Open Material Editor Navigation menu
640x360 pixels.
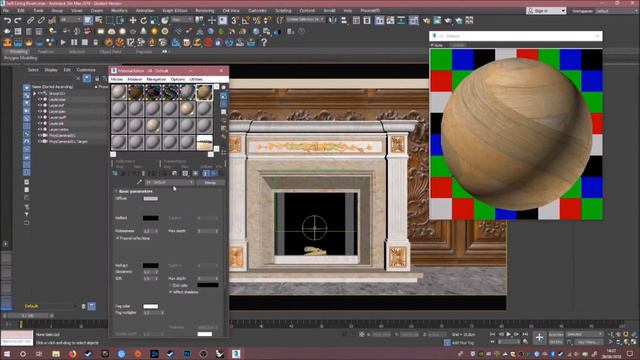tap(156, 79)
